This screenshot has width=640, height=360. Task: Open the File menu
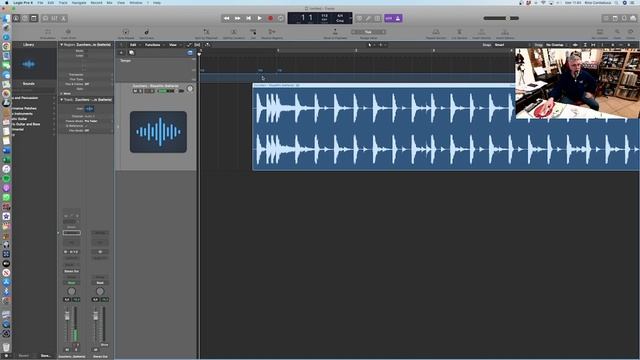[40, 2]
